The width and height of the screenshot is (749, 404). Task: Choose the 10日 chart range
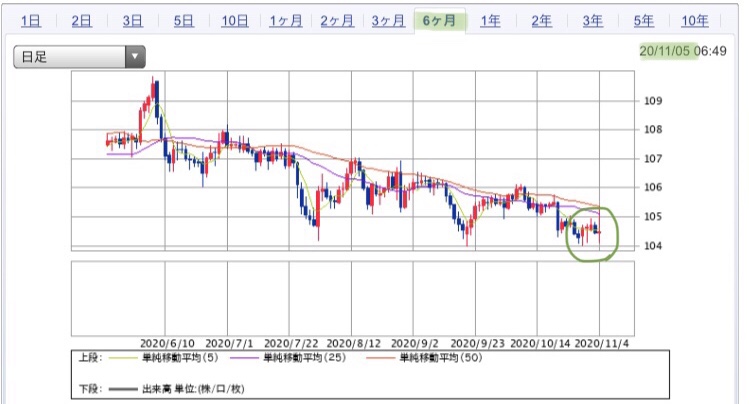pyautogui.click(x=235, y=21)
